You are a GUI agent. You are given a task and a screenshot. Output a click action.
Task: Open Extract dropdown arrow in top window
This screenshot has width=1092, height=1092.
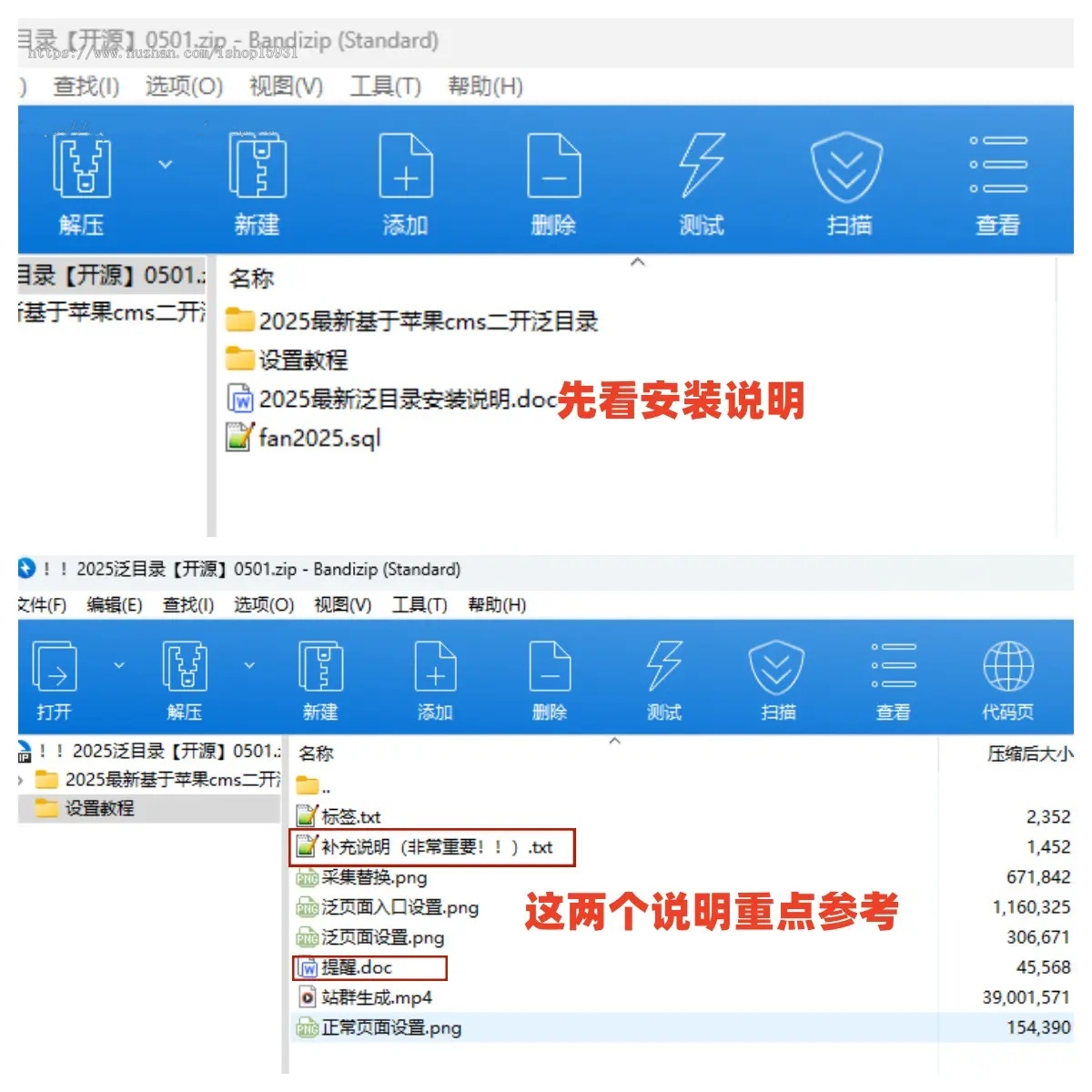pyautogui.click(x=165, y=165)
